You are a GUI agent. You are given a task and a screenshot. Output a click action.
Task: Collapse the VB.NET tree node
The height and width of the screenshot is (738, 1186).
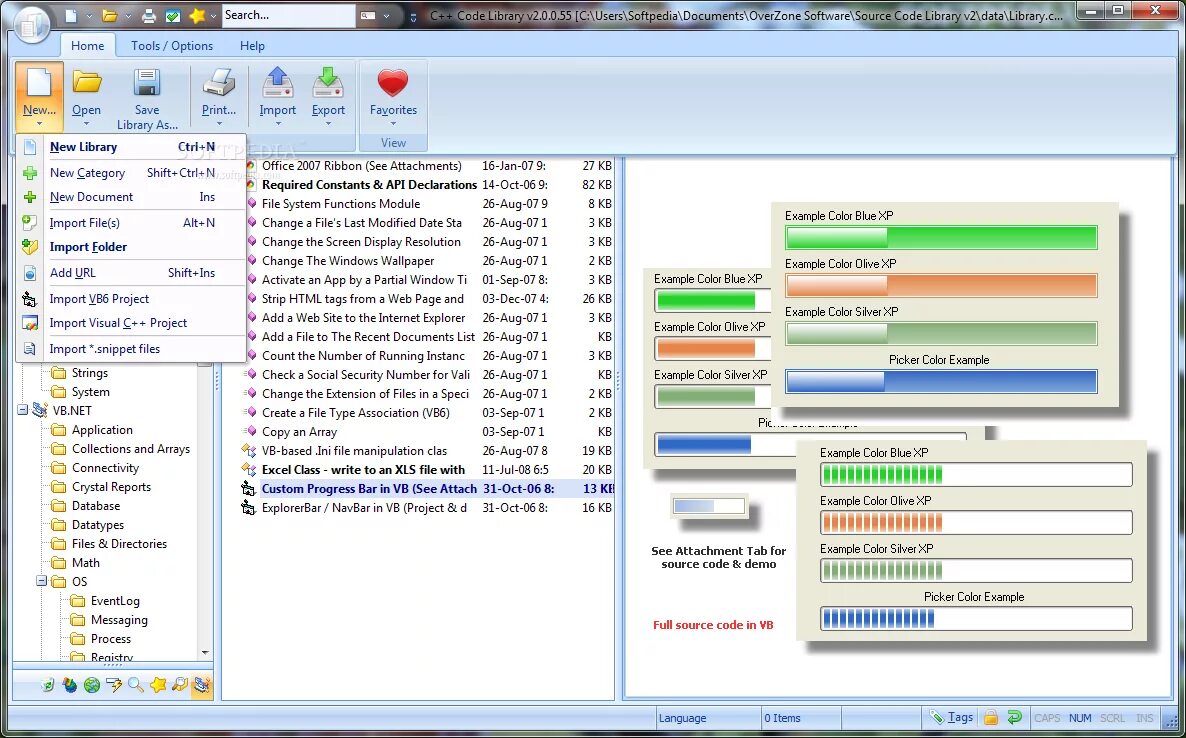(23, 411)
